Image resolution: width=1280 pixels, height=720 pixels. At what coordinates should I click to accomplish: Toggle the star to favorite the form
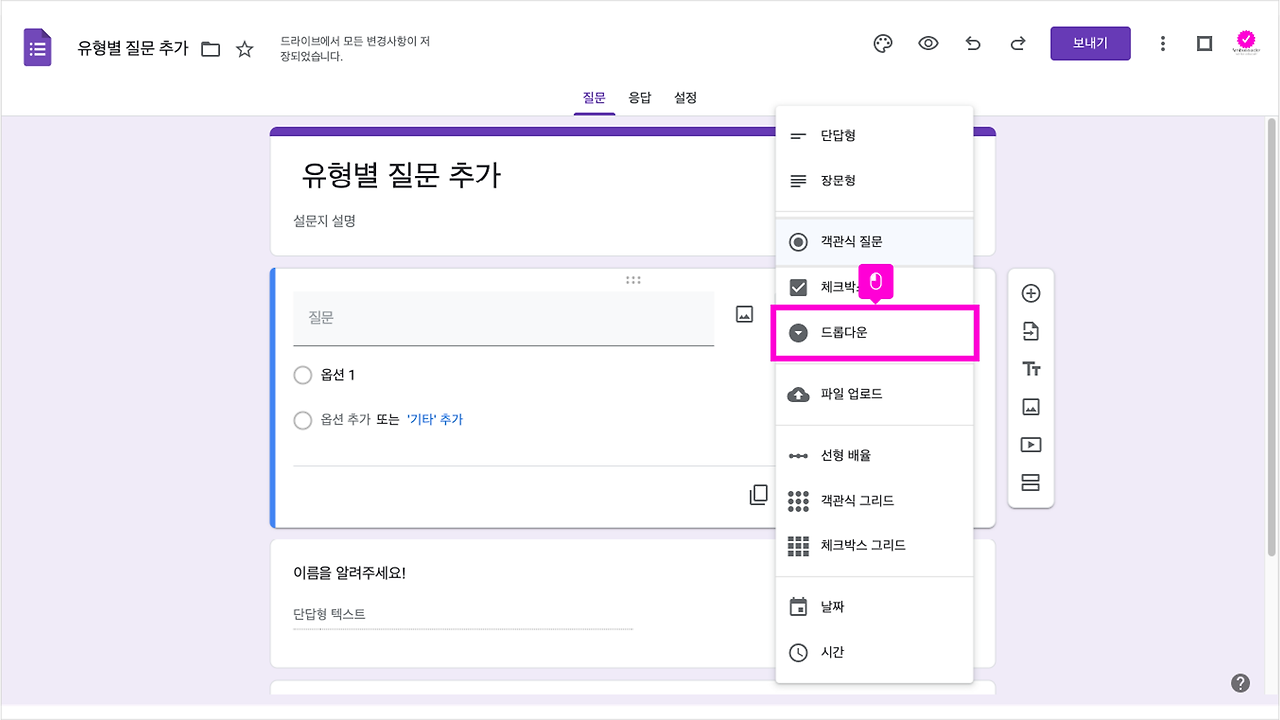[x=245, y=47]
